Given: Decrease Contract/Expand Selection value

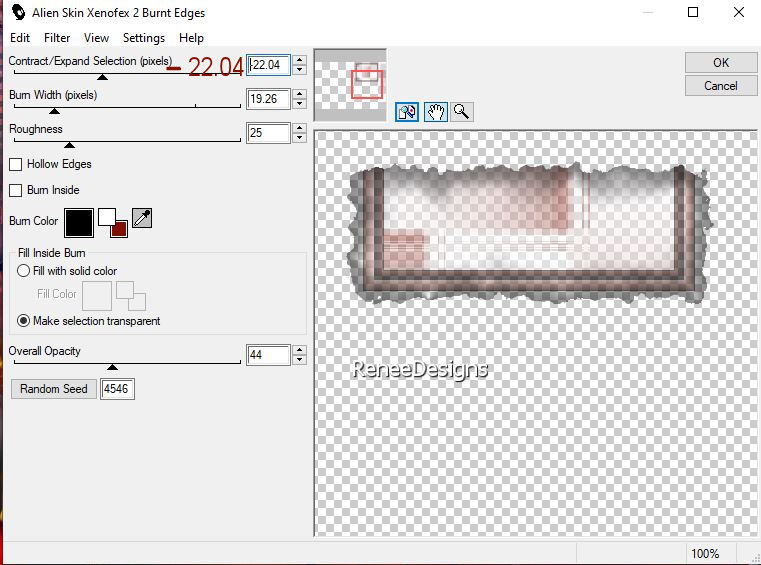Looking at the screenshot, I should coord(299,69).
